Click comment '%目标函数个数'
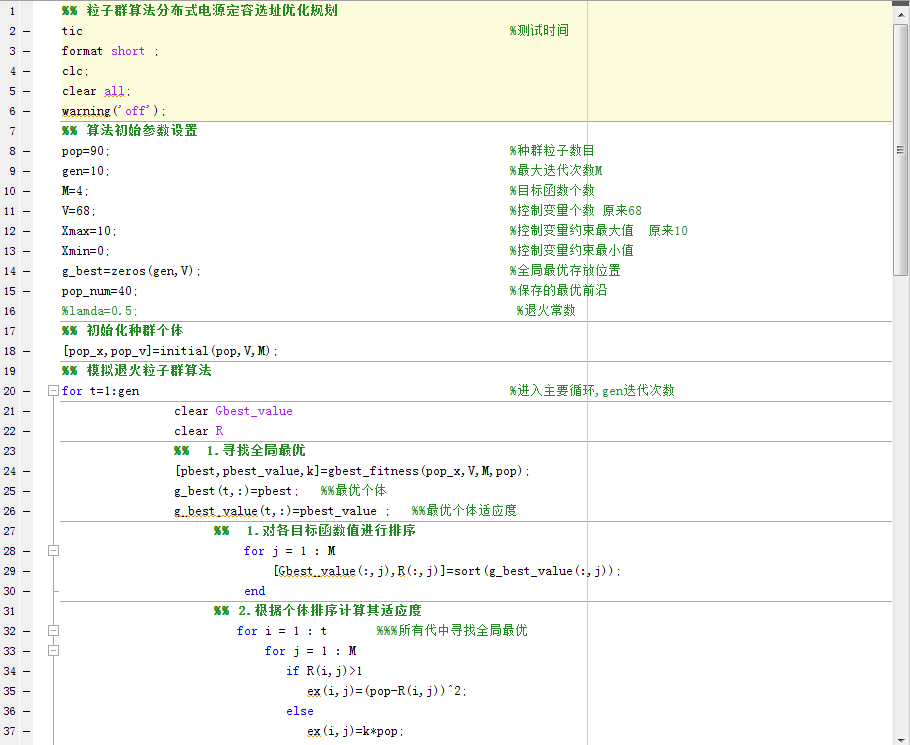This screenshot has width=910, height=745. (x=552, y=190)
